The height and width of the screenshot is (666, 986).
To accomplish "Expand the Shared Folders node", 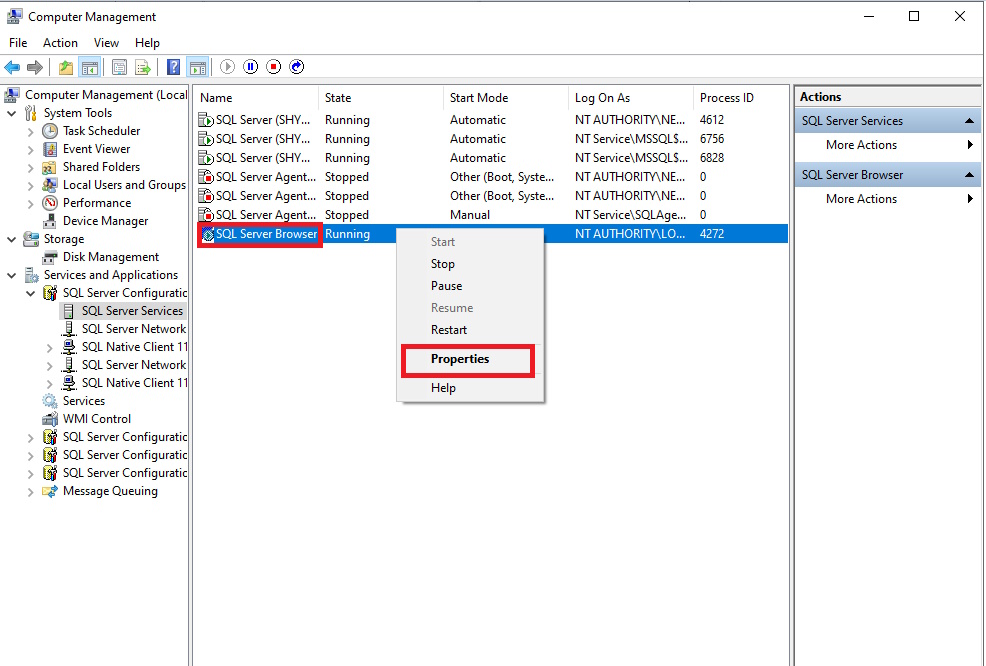I will pos(30,168).
